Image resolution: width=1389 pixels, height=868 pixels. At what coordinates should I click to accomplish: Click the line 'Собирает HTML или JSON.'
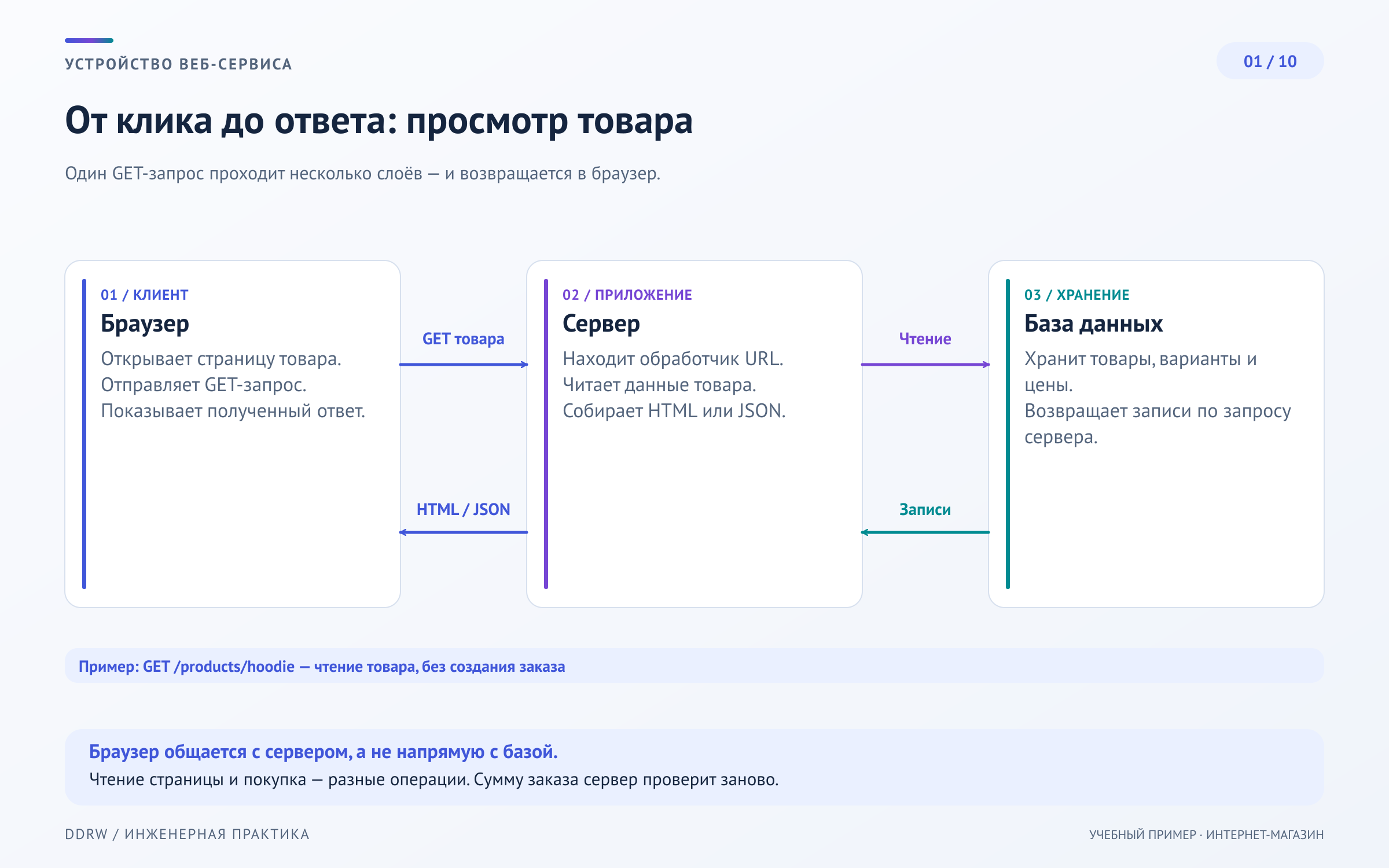tap(674, 411)
